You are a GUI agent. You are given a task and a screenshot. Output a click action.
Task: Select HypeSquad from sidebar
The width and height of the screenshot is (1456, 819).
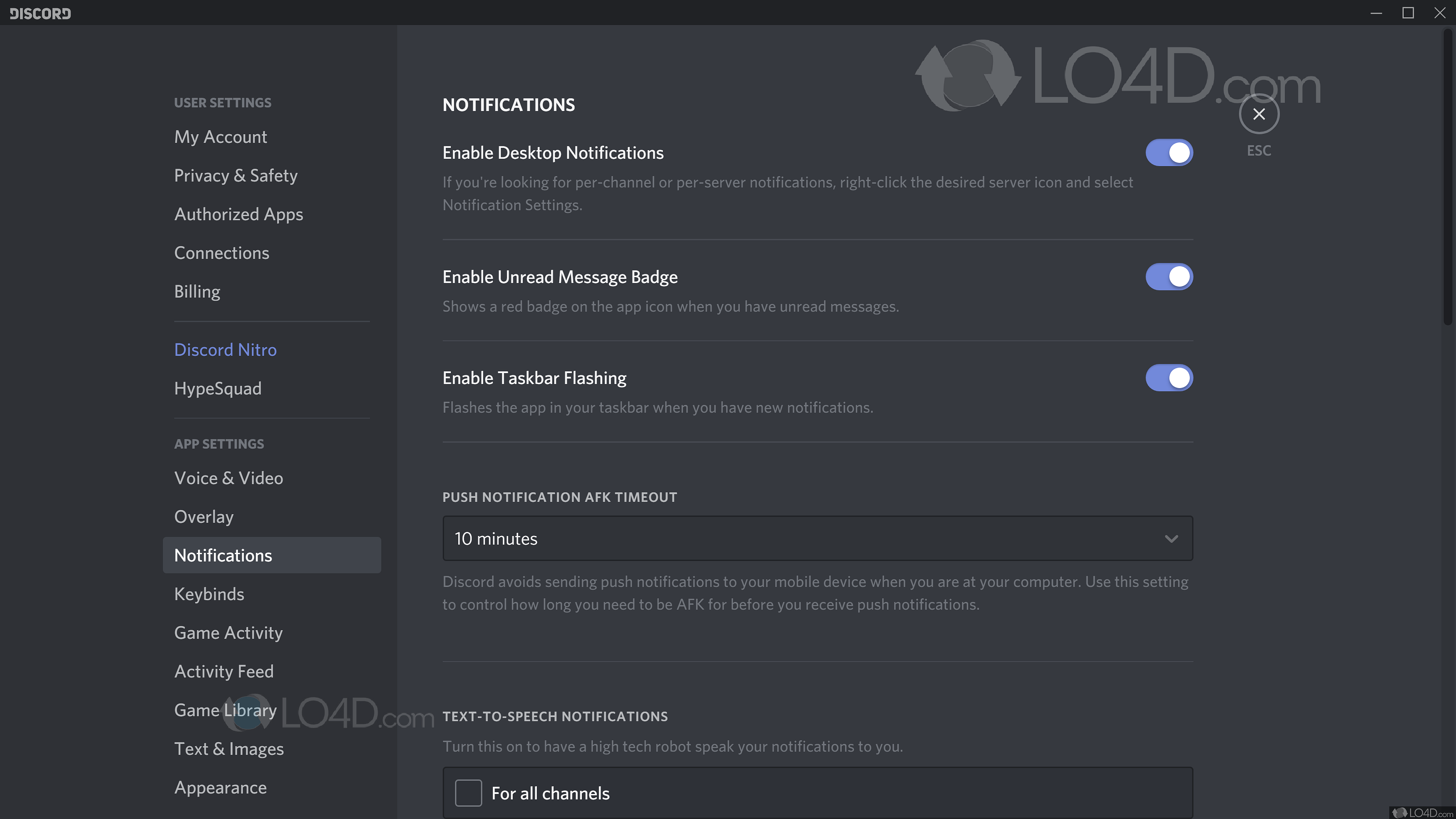[x=217, y=389]
